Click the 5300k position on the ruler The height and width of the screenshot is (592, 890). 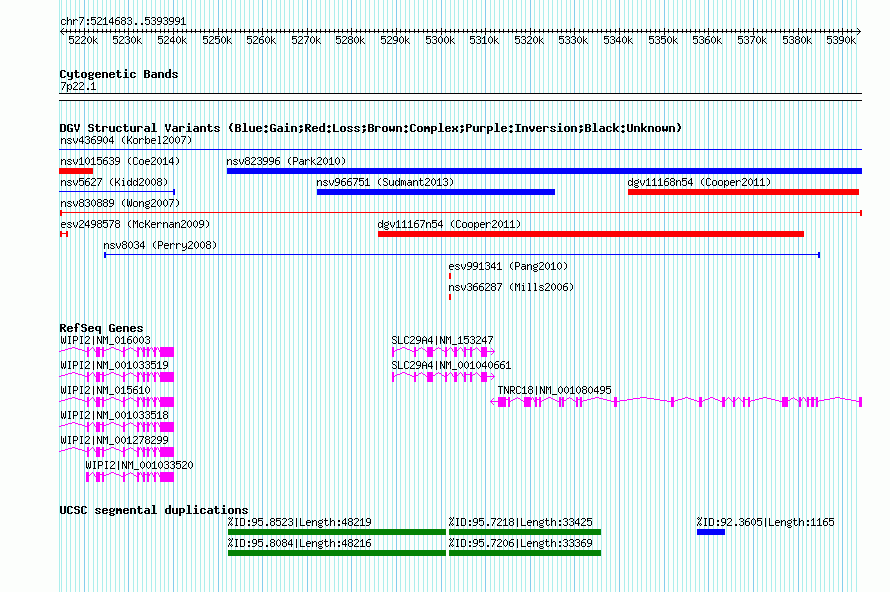440,40
